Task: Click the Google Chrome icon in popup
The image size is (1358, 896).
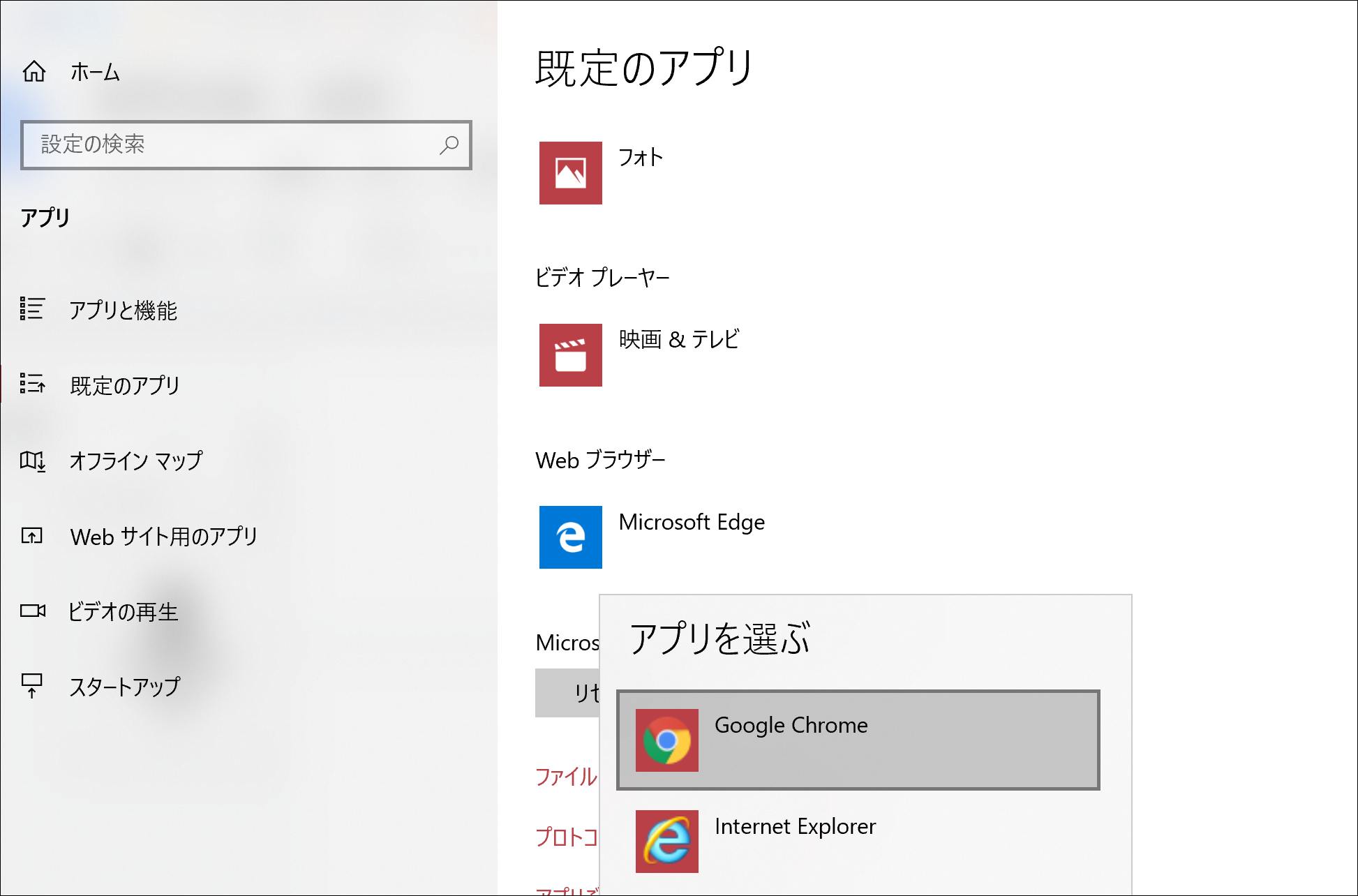Action: tap(666, 740)
